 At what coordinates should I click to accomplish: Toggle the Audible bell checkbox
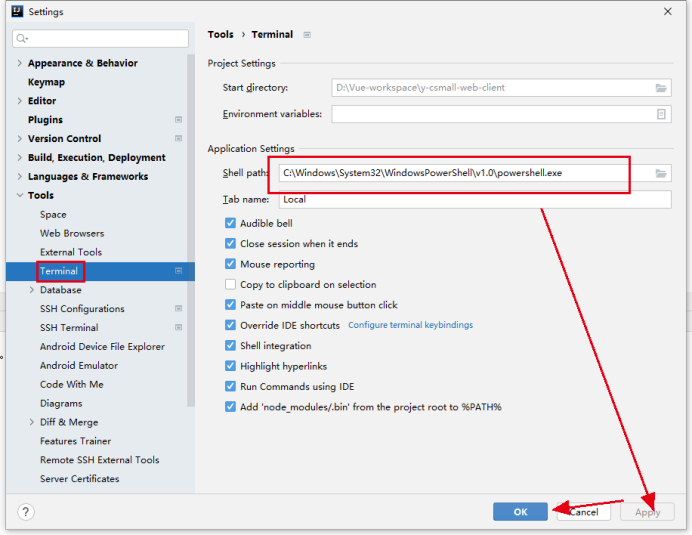pyautogui.click(x=230, y=223)
